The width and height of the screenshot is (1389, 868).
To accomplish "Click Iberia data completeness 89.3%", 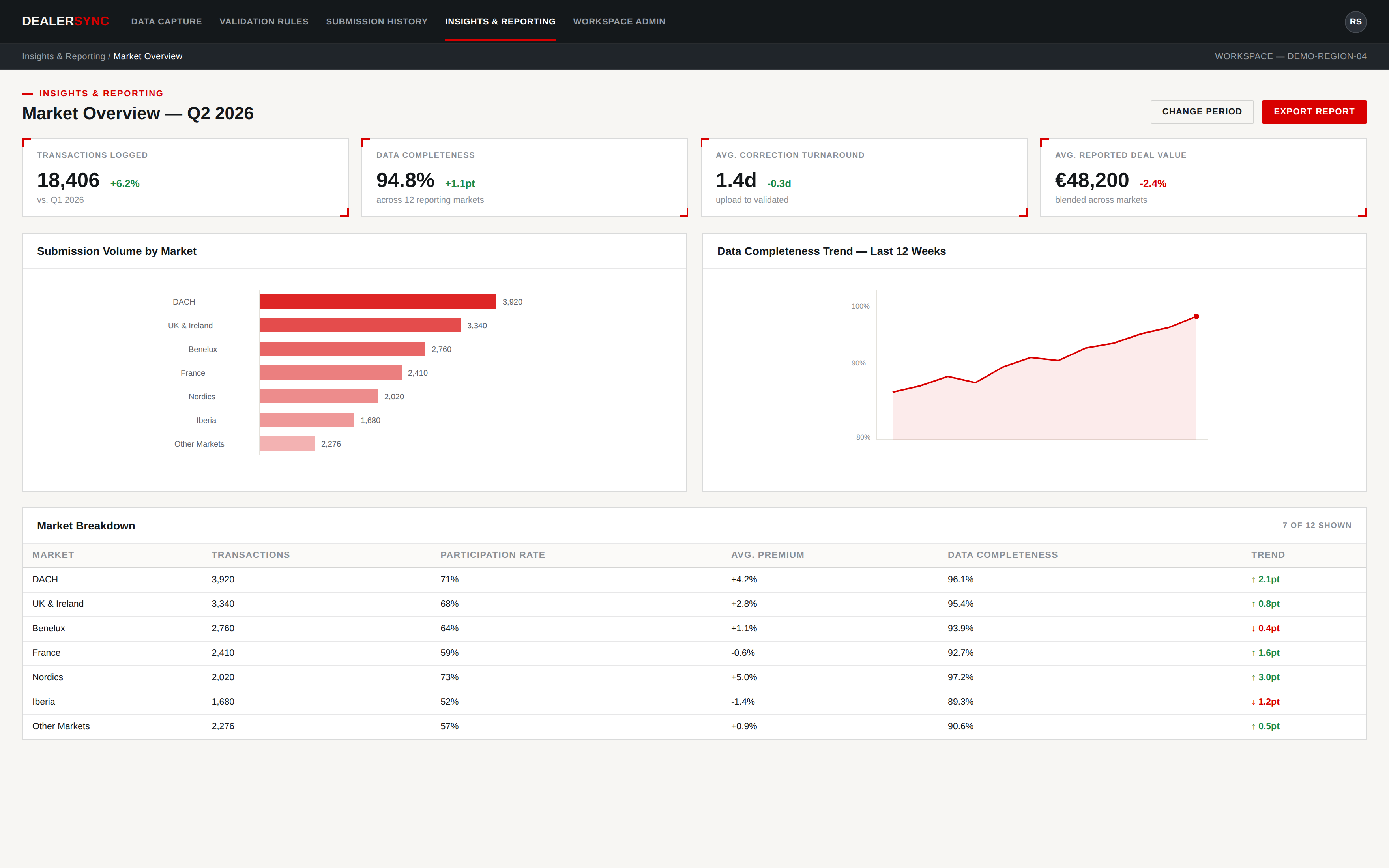I will [960, 702].
